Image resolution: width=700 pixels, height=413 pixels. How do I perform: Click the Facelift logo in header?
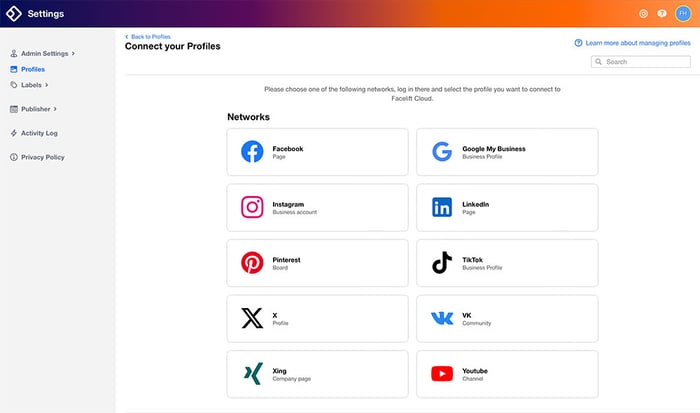[14, 13]
